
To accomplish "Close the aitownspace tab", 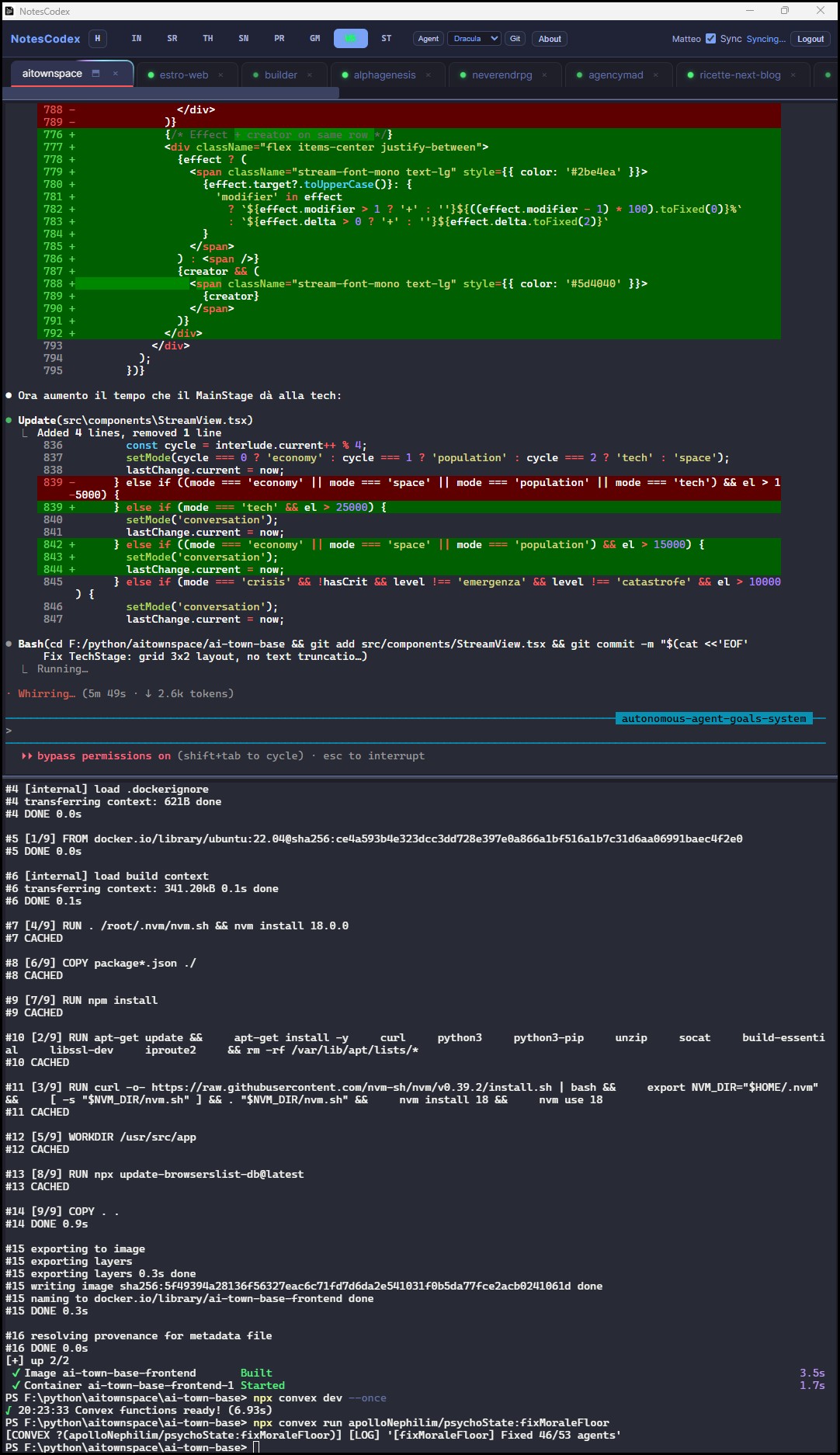I will 116,74.
